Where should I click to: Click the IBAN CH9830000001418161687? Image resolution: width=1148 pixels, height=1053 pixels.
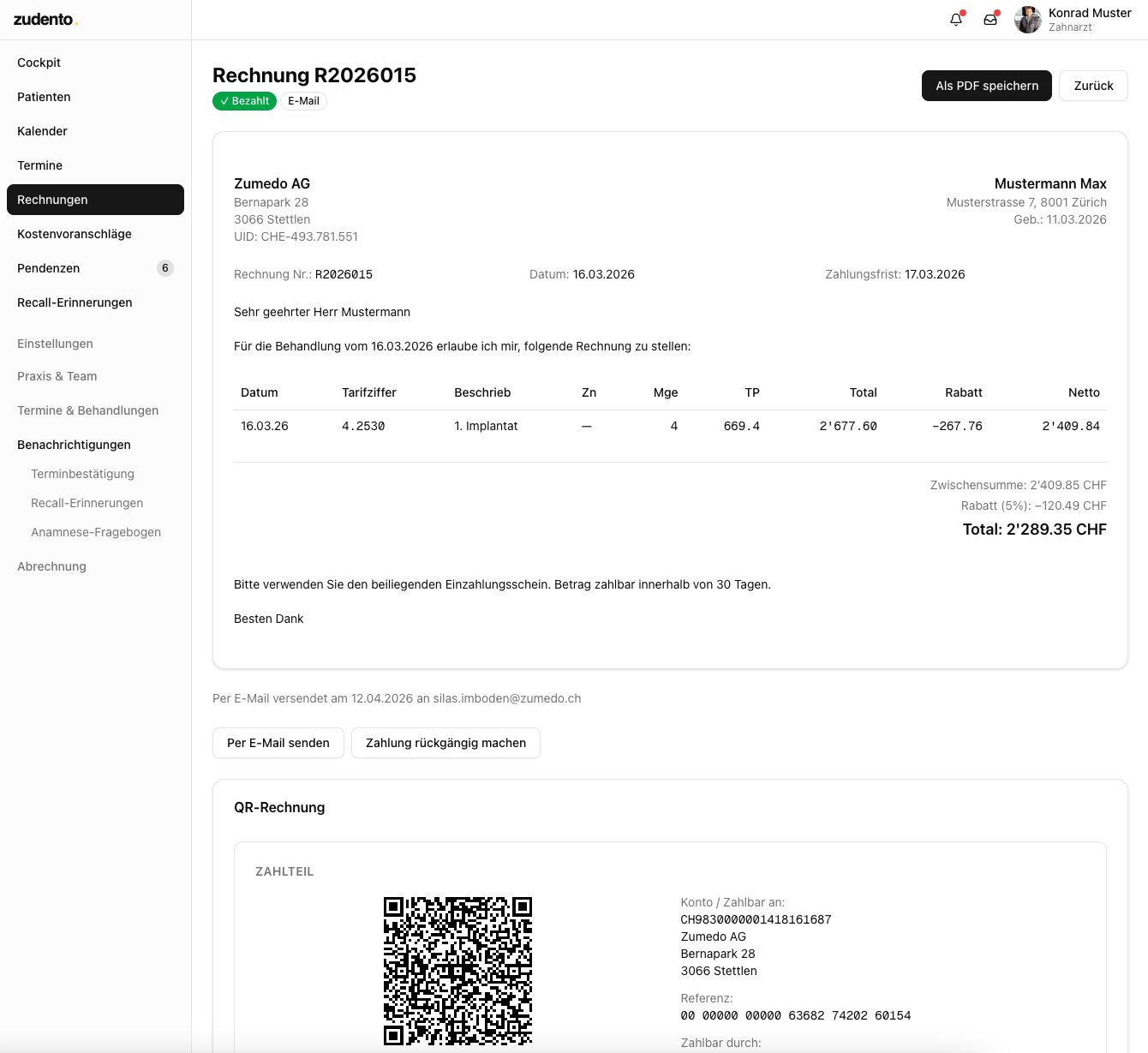point(756,919)
